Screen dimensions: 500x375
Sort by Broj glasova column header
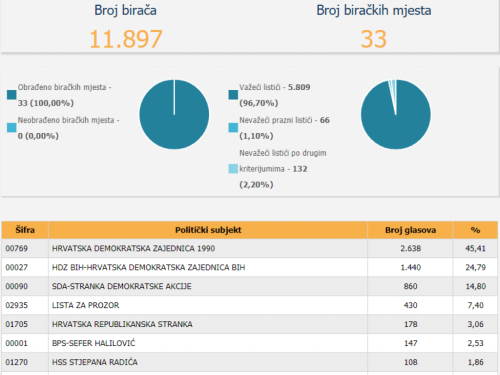pyautogui.click(x=410, y=230)
